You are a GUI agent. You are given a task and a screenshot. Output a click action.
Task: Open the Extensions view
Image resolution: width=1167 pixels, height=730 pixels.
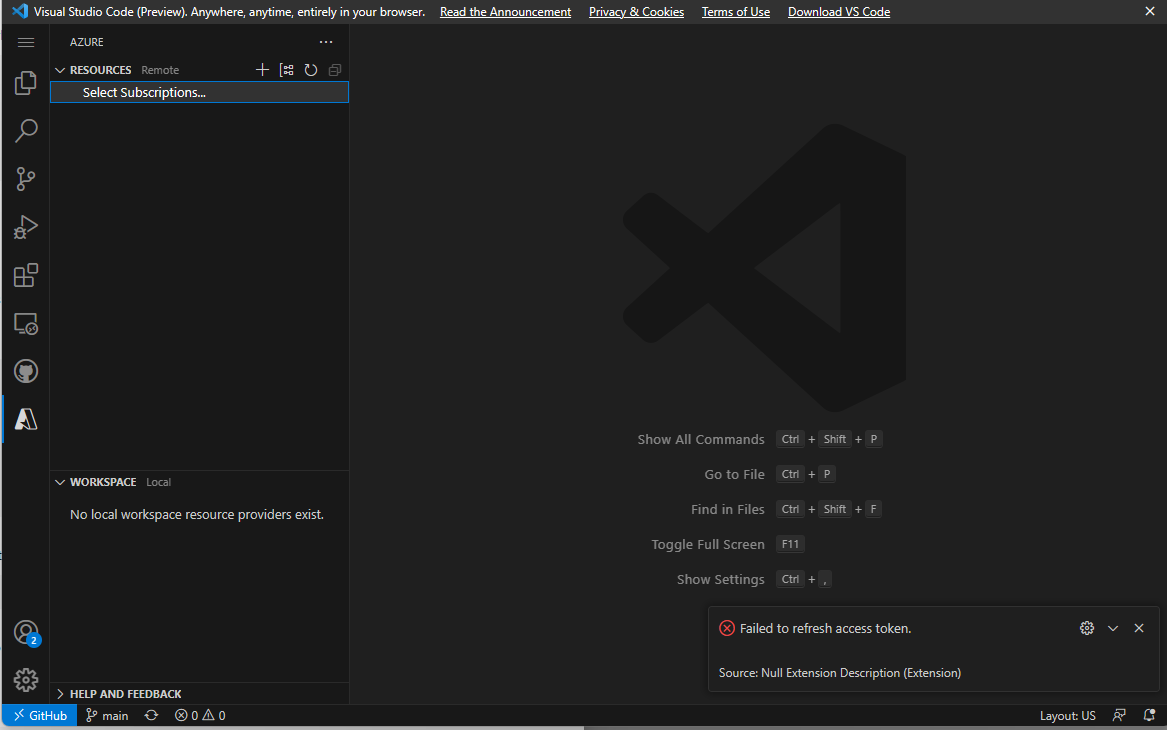(26, 275)
